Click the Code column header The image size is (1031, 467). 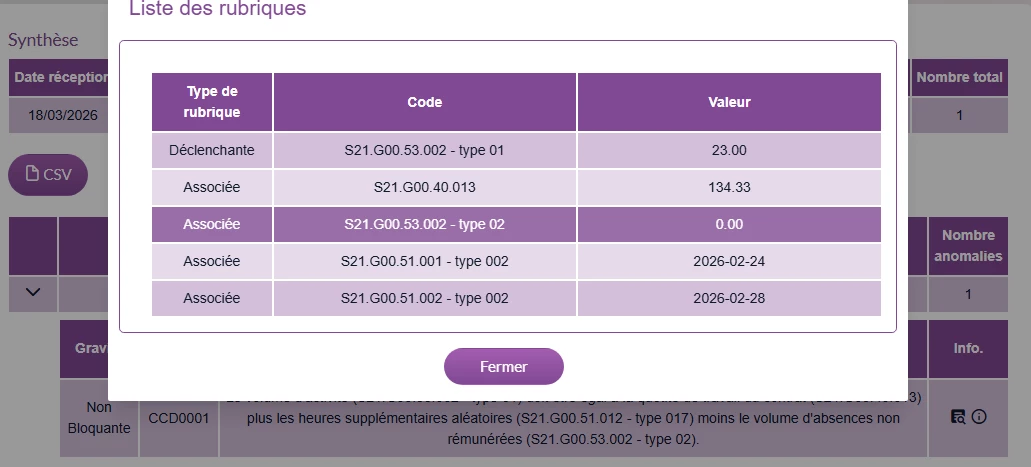coord(424,102)
